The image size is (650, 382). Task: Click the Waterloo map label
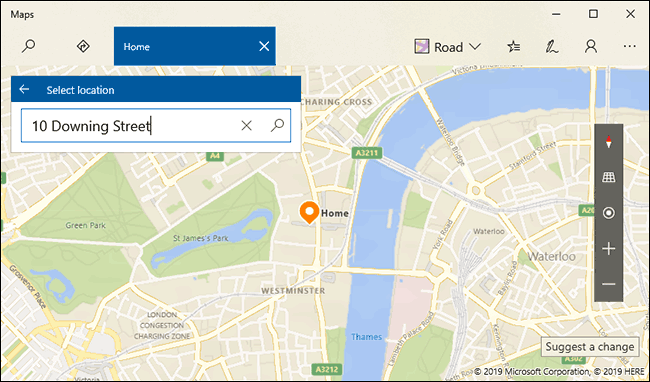[552, 256]
